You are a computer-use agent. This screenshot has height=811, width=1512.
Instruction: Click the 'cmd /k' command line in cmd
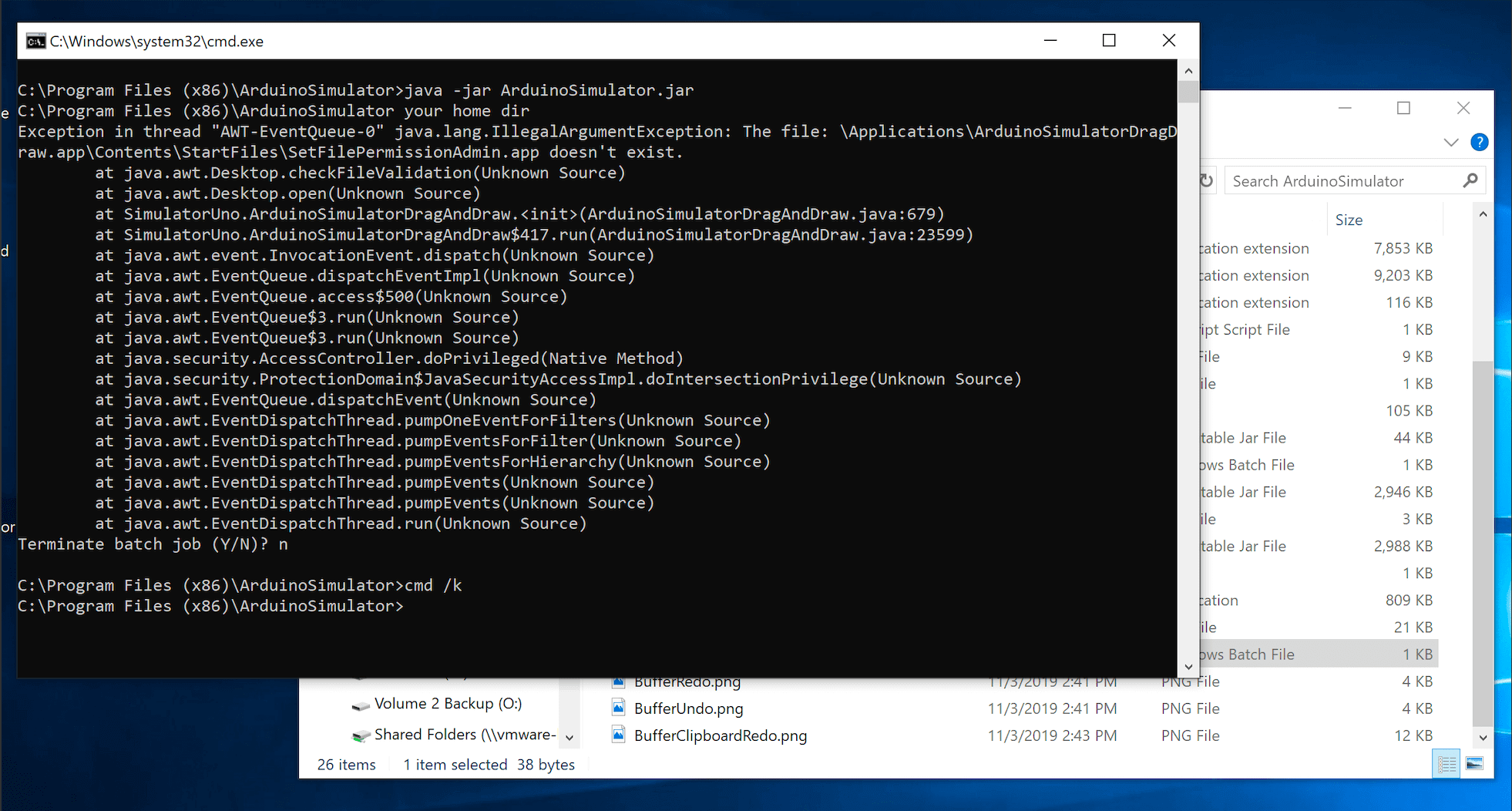(x=240, y=585)
